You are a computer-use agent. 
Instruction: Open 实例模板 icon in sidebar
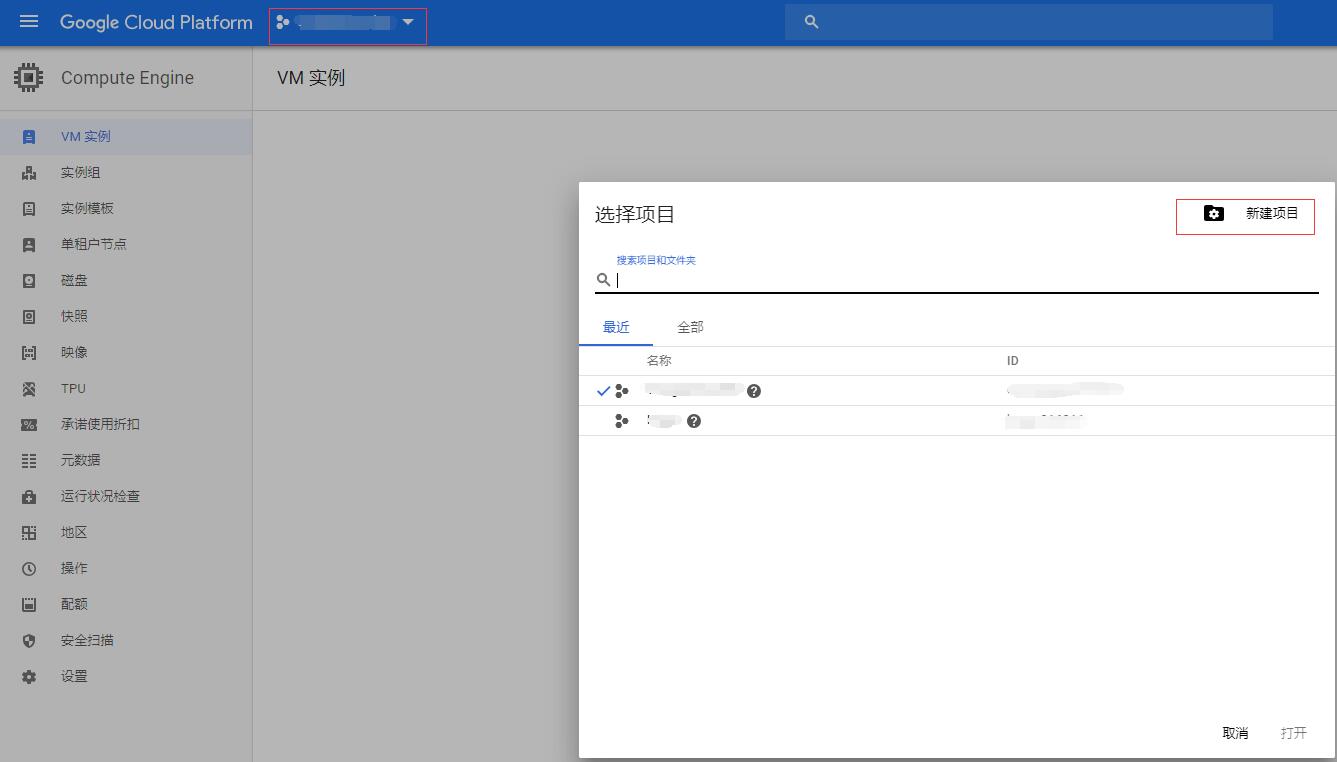29,209
